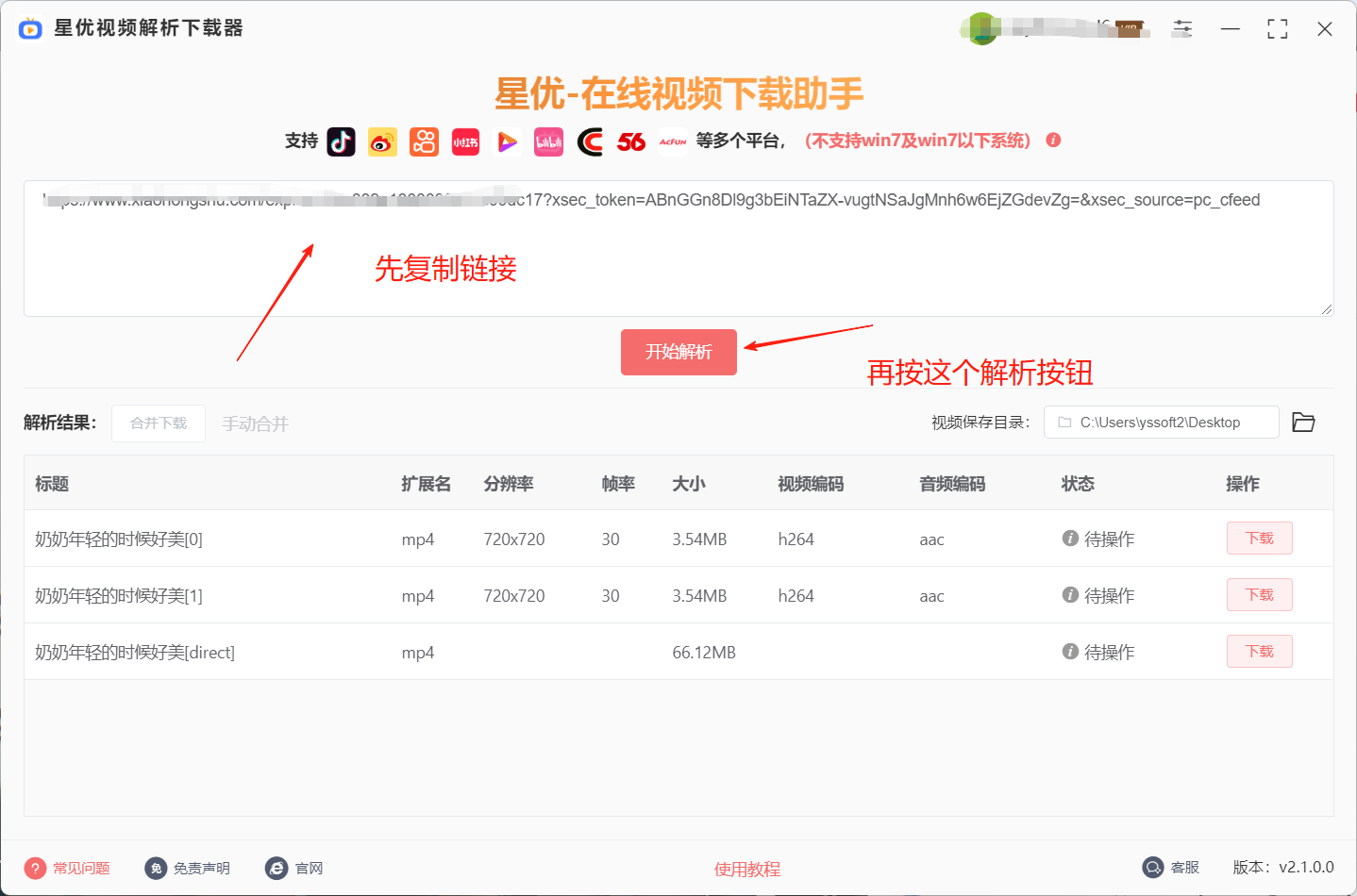1357x896 pixels.
Task: Select title 奶奶年轻的时候好美[direct]
Action: (x=135, y=653)
